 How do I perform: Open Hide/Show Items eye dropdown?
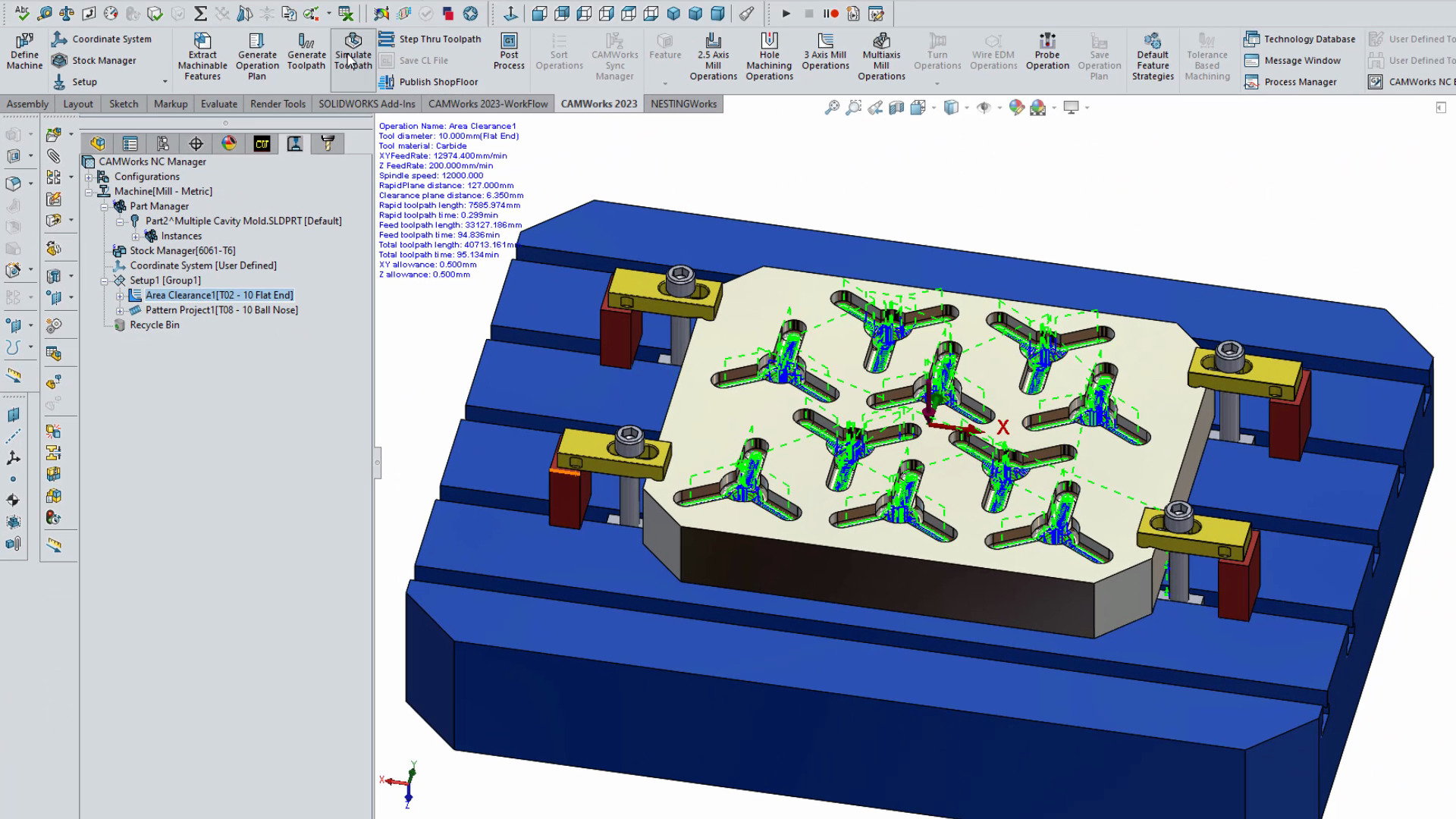tap(999, 108)
